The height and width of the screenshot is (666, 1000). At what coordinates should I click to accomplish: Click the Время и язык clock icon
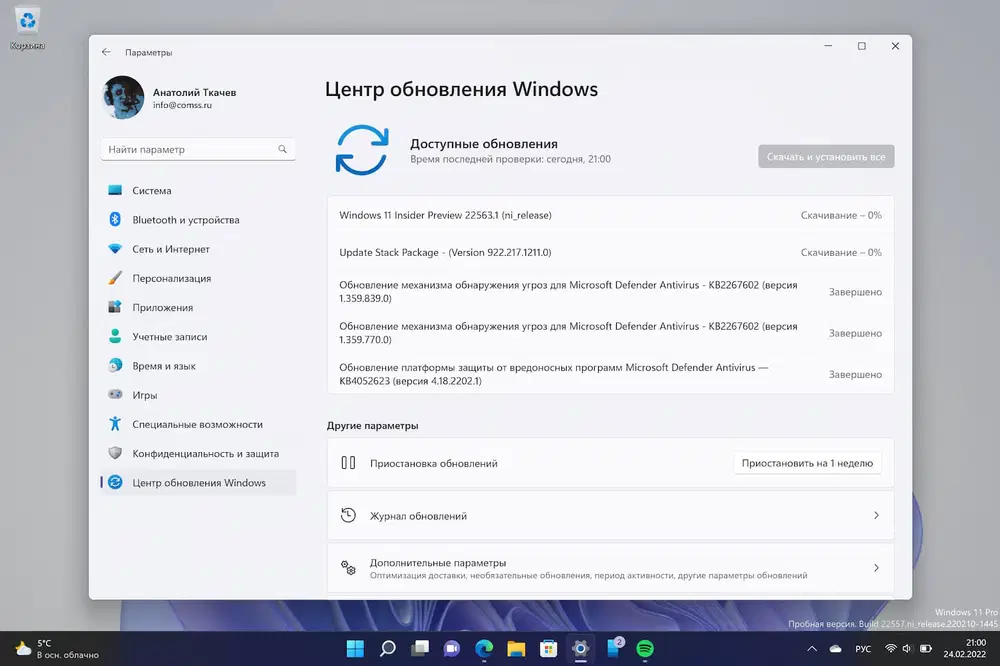pos(117,365)
